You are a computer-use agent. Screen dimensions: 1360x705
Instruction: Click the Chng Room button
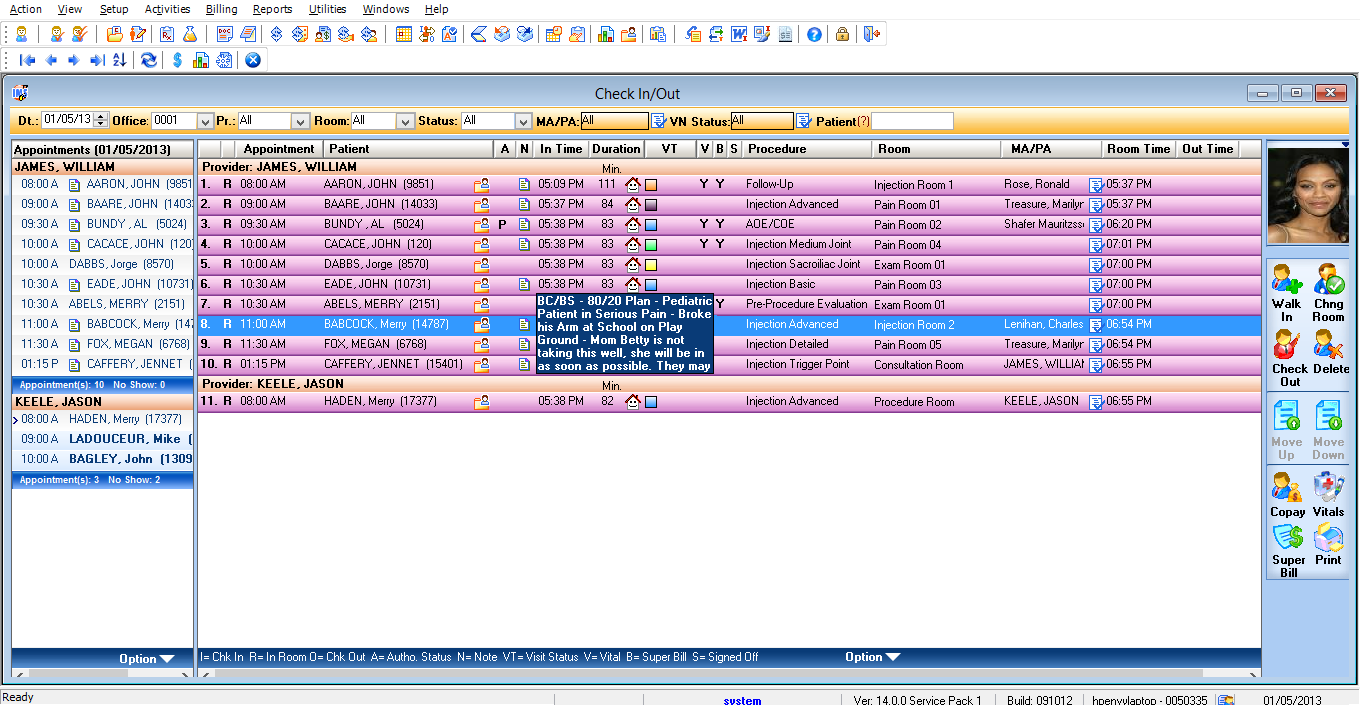(1328, 292)
